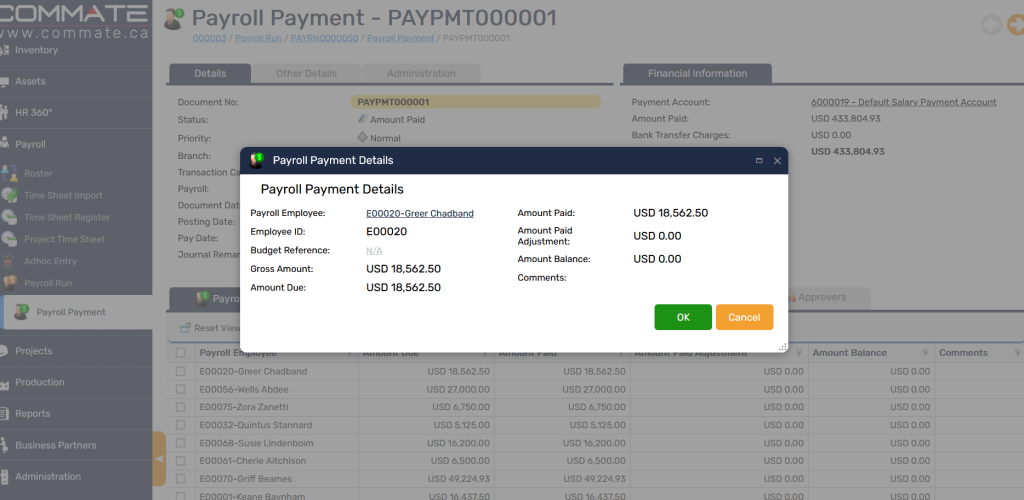Click the Amount Balance column filter icon
Image resolution: width=1024 pixels, height=500 pixels.
click(x=925, y=353)
